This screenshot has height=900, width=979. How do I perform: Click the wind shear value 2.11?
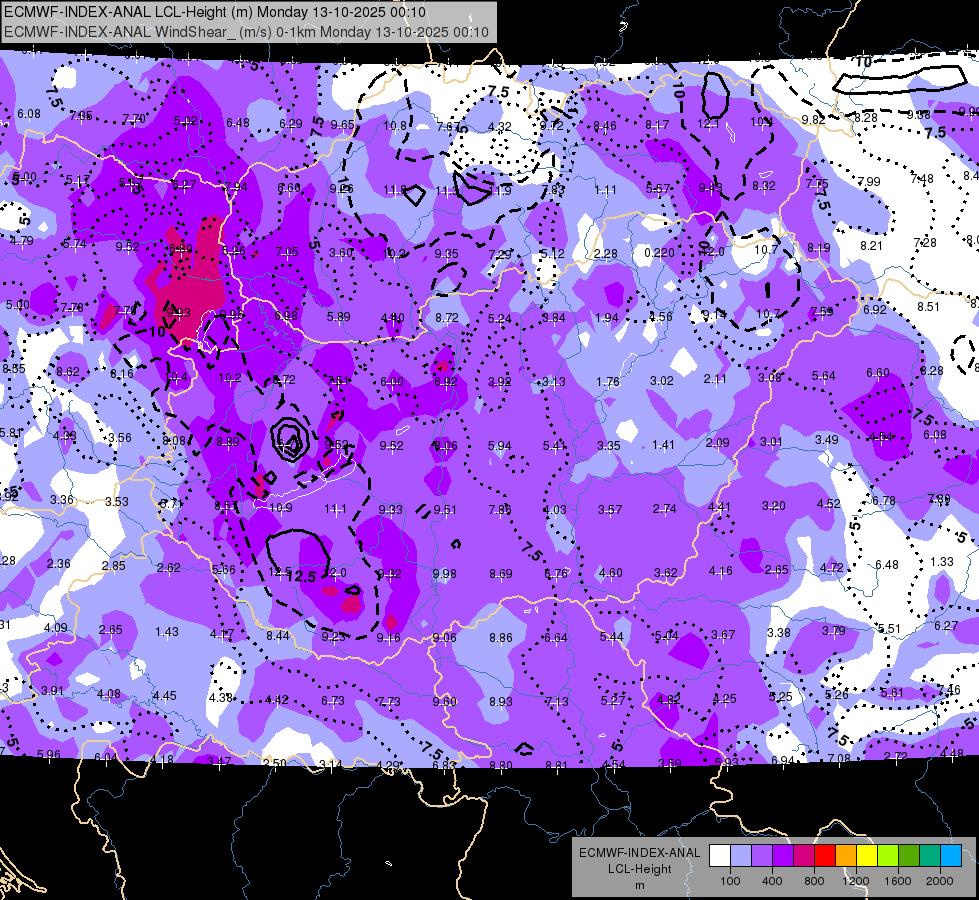(716, 378)
